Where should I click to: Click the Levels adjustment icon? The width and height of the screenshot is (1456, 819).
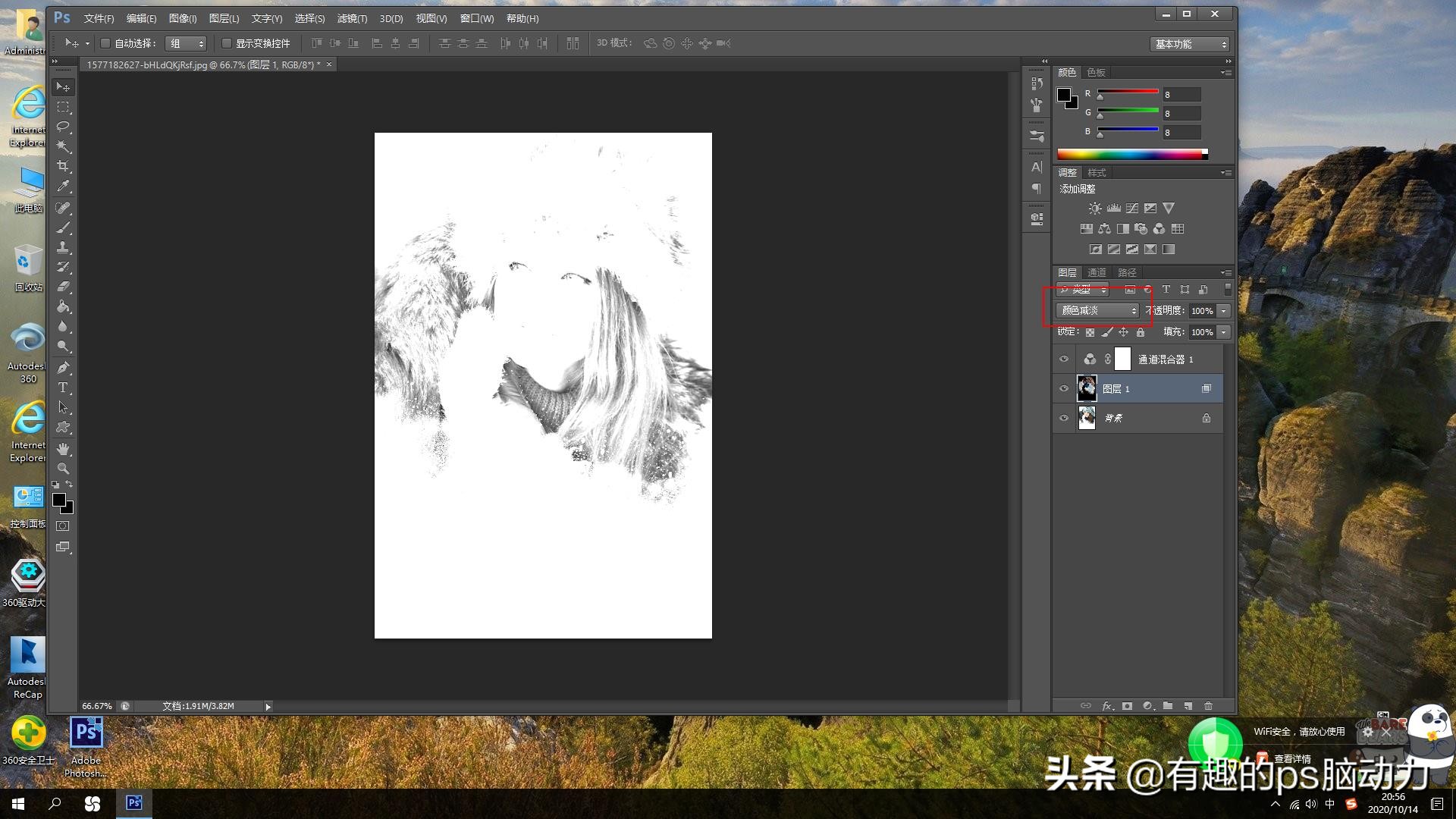coord(1113,208)
